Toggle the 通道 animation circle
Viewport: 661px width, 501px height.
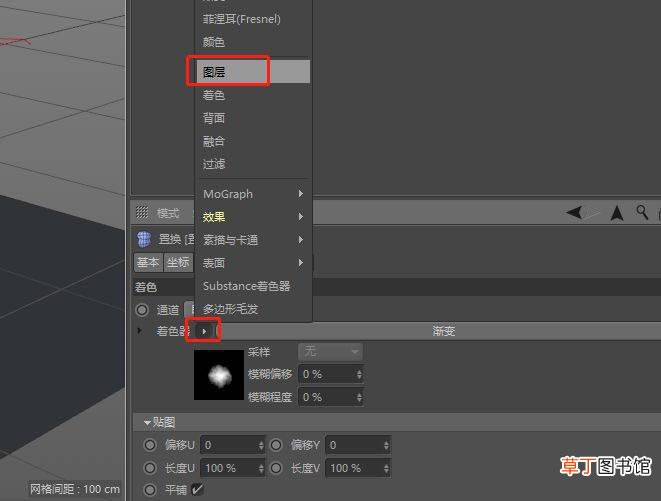pyautogui.click(x=142, y=310)
